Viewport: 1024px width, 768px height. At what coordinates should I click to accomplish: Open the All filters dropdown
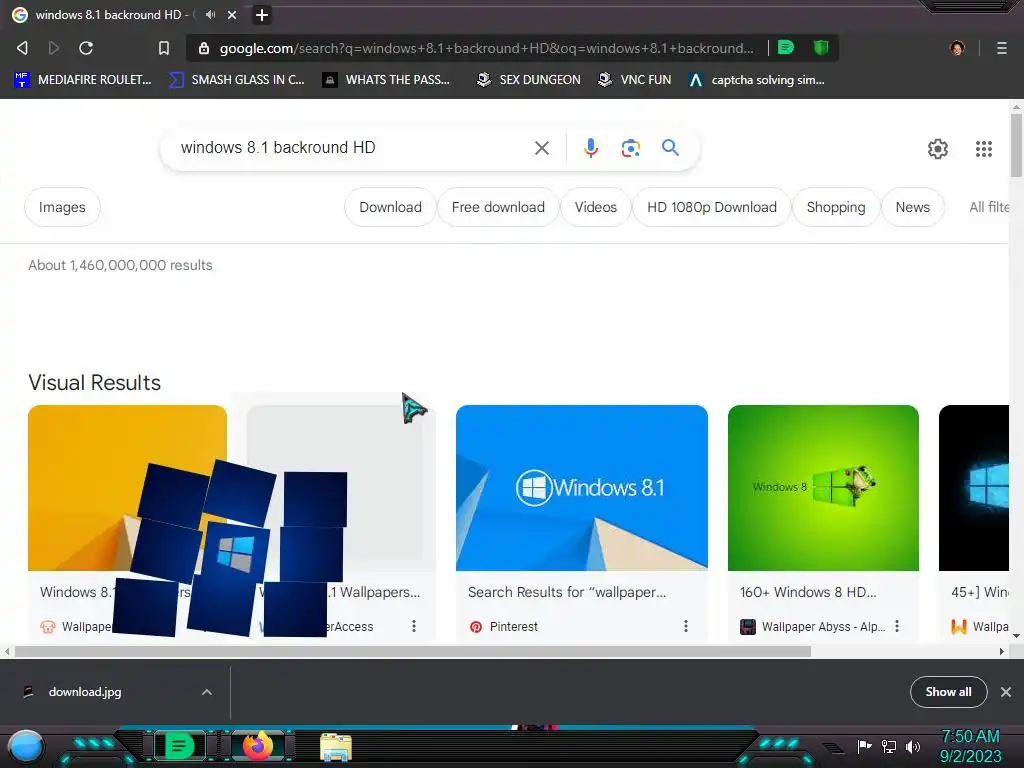click(x=989, y=207)
